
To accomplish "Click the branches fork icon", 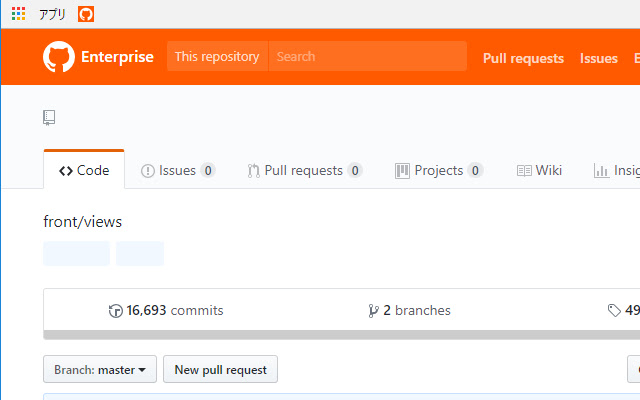I will 373,311.
